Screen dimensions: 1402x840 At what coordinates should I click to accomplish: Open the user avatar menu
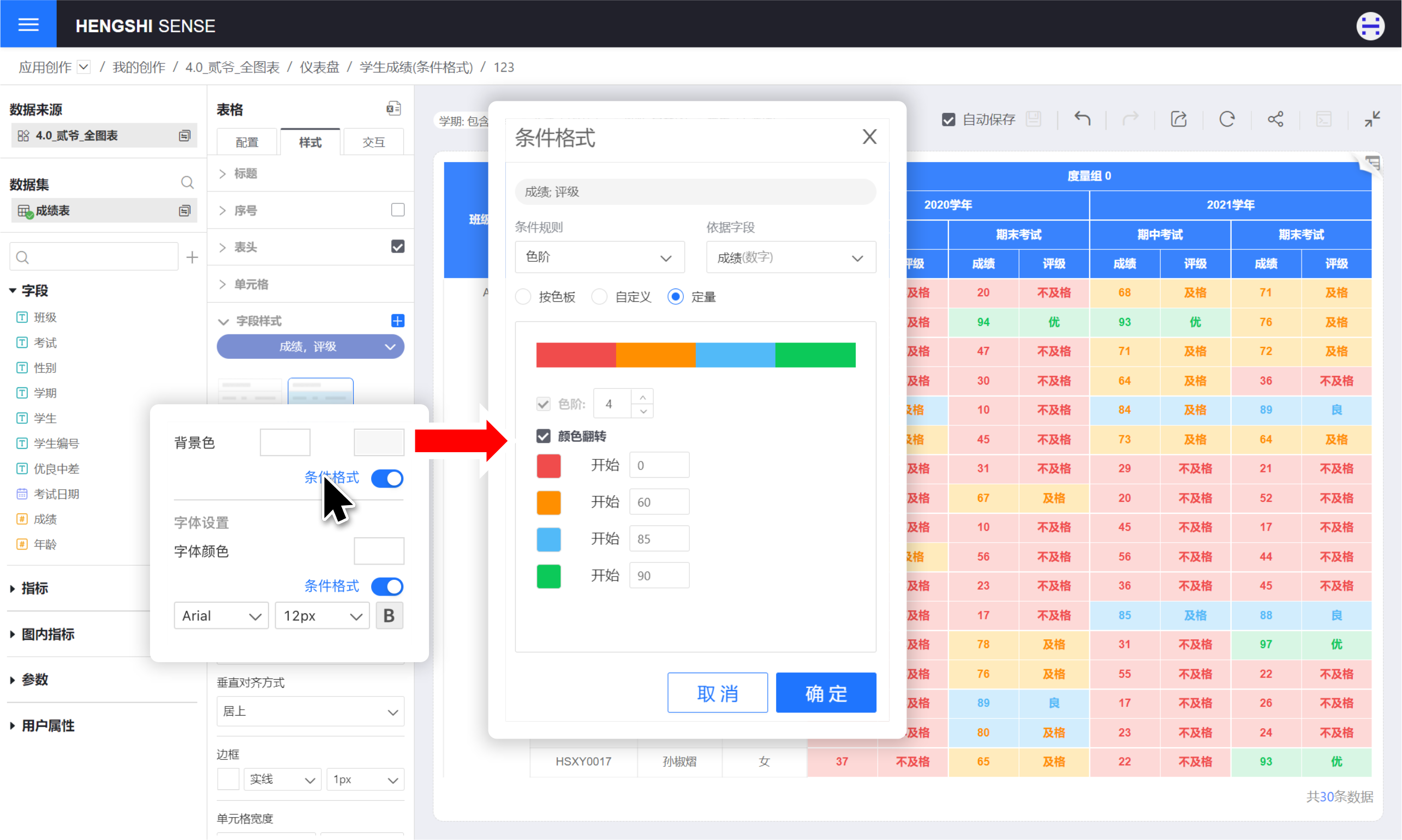click(x=1370, y=26)
